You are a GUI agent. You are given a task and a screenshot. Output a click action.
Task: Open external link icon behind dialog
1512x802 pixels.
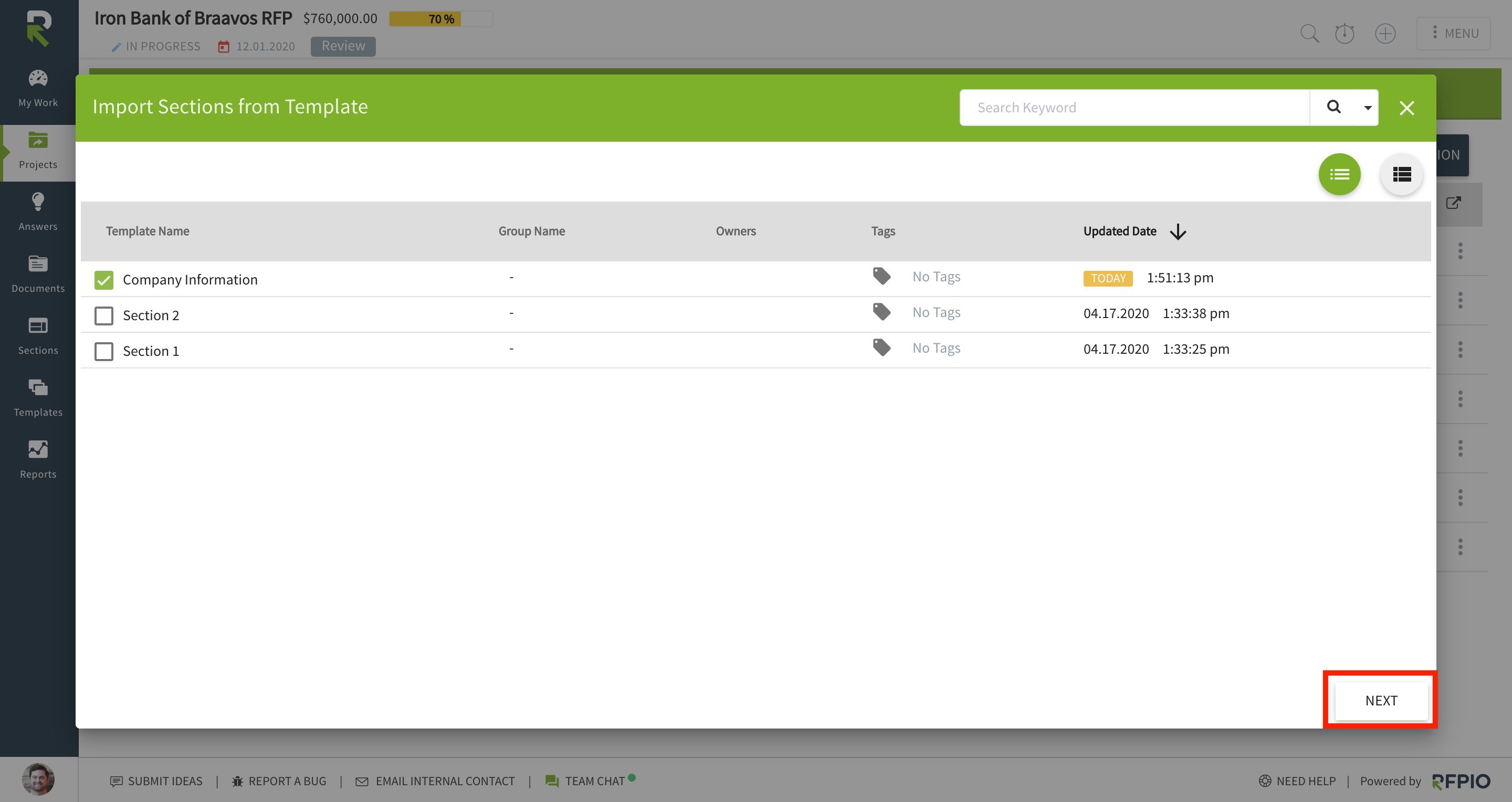(1453, 203)
